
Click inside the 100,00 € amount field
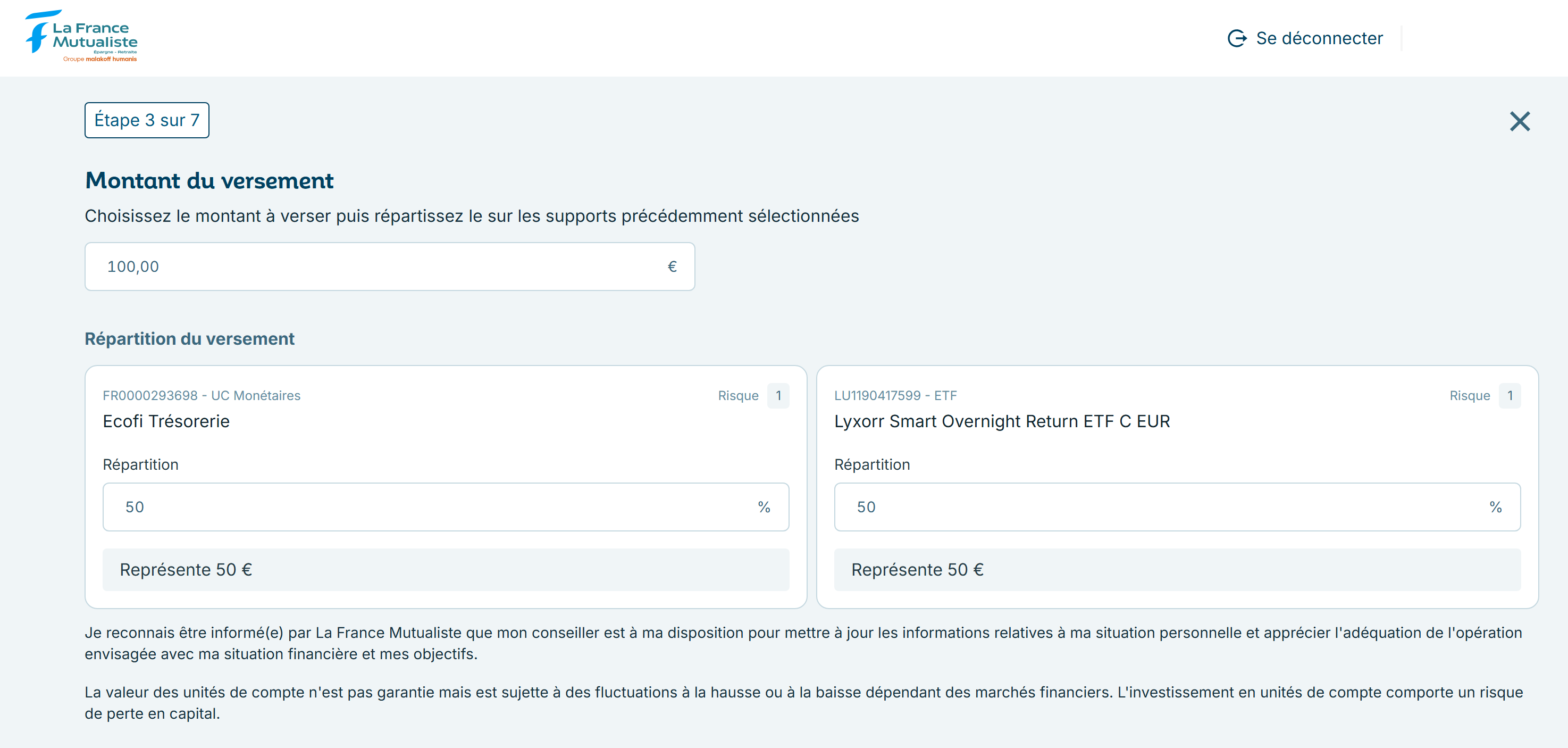[x=304, y=266]
